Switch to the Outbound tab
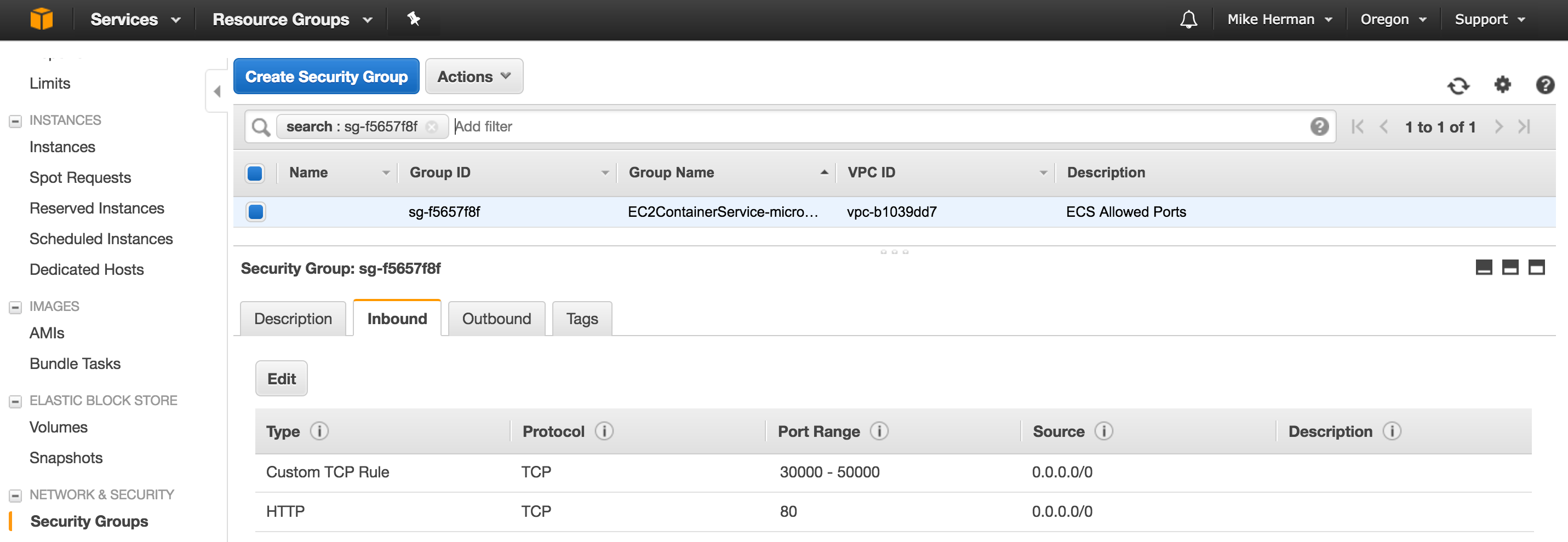 [x=496, y=318]
